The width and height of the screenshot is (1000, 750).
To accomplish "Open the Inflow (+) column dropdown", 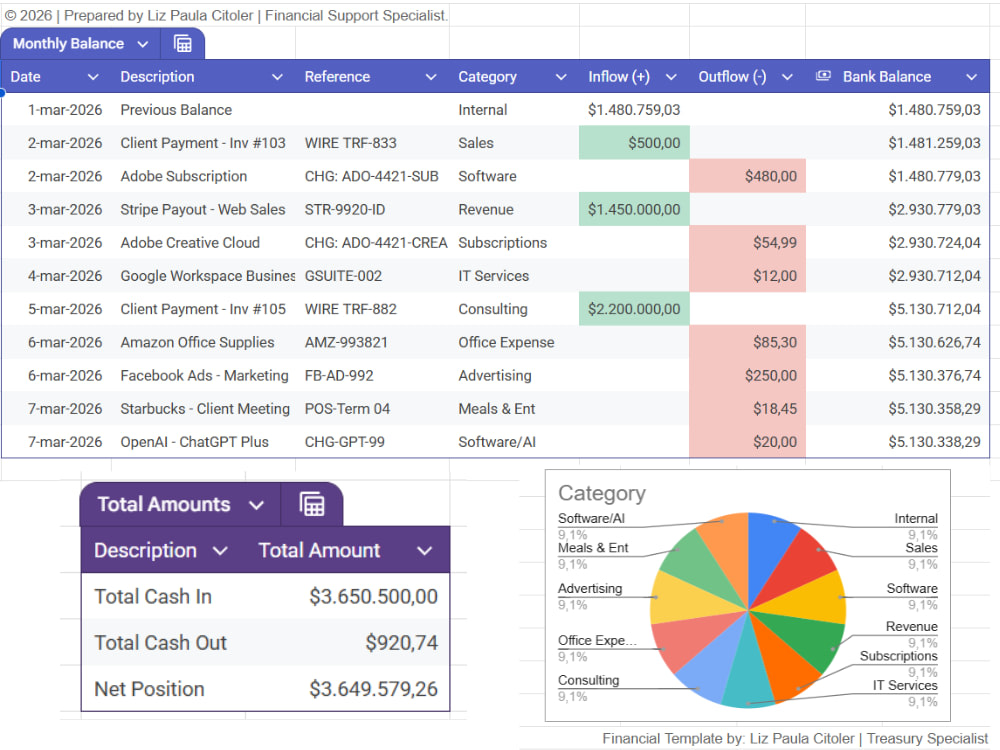I will (x=671, y=77).
